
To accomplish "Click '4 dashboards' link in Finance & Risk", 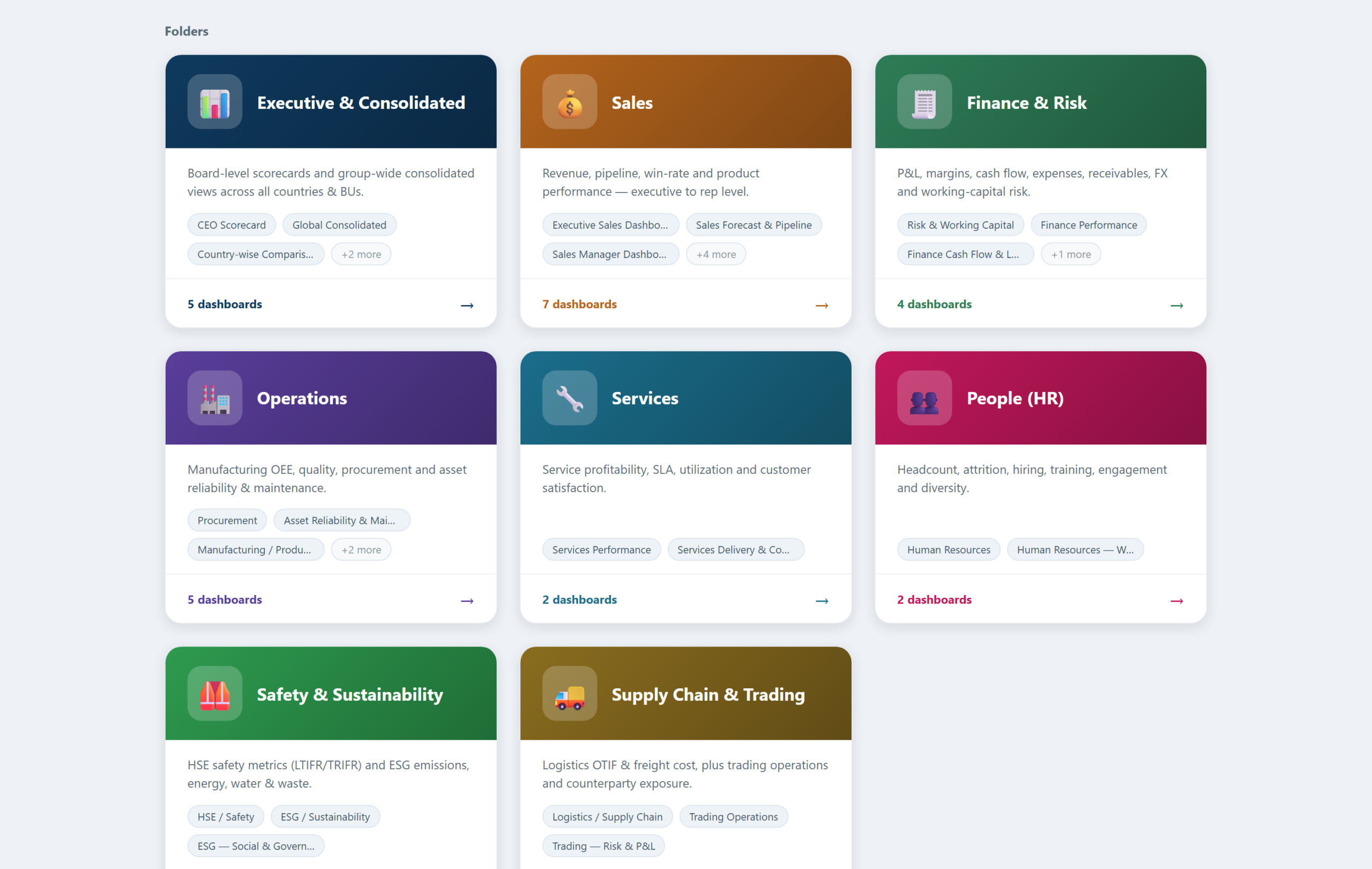I will 935,304.
